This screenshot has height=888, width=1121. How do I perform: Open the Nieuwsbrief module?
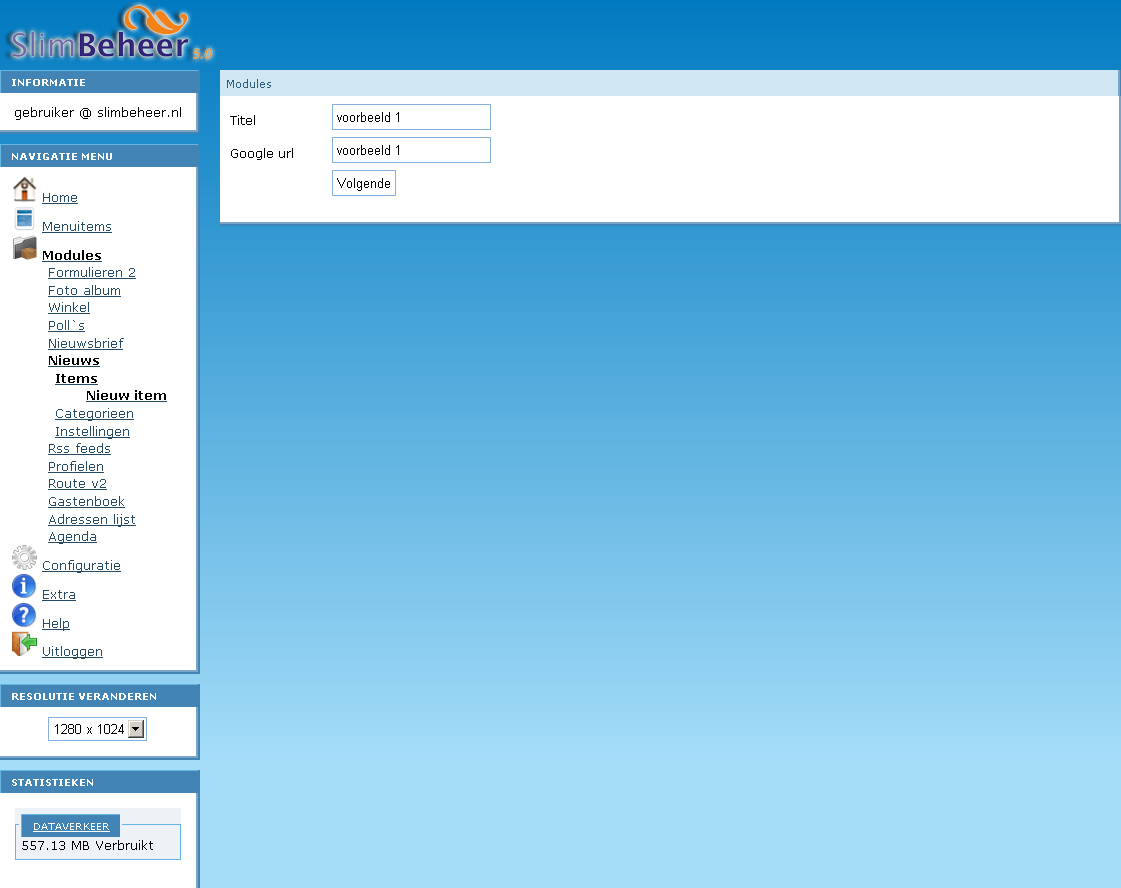86,343
